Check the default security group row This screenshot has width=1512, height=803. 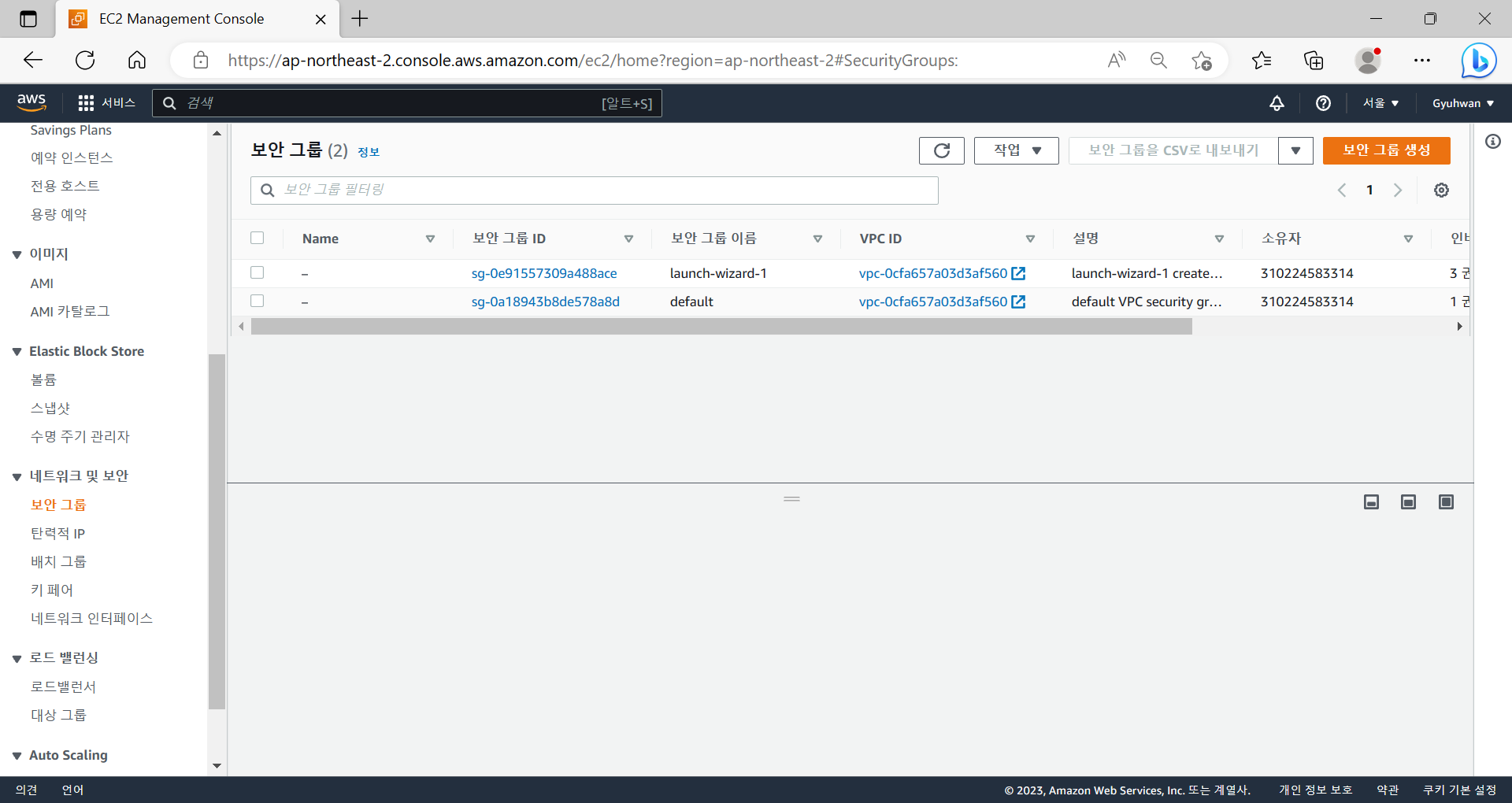pyautogui.click(x=258, y=301)
